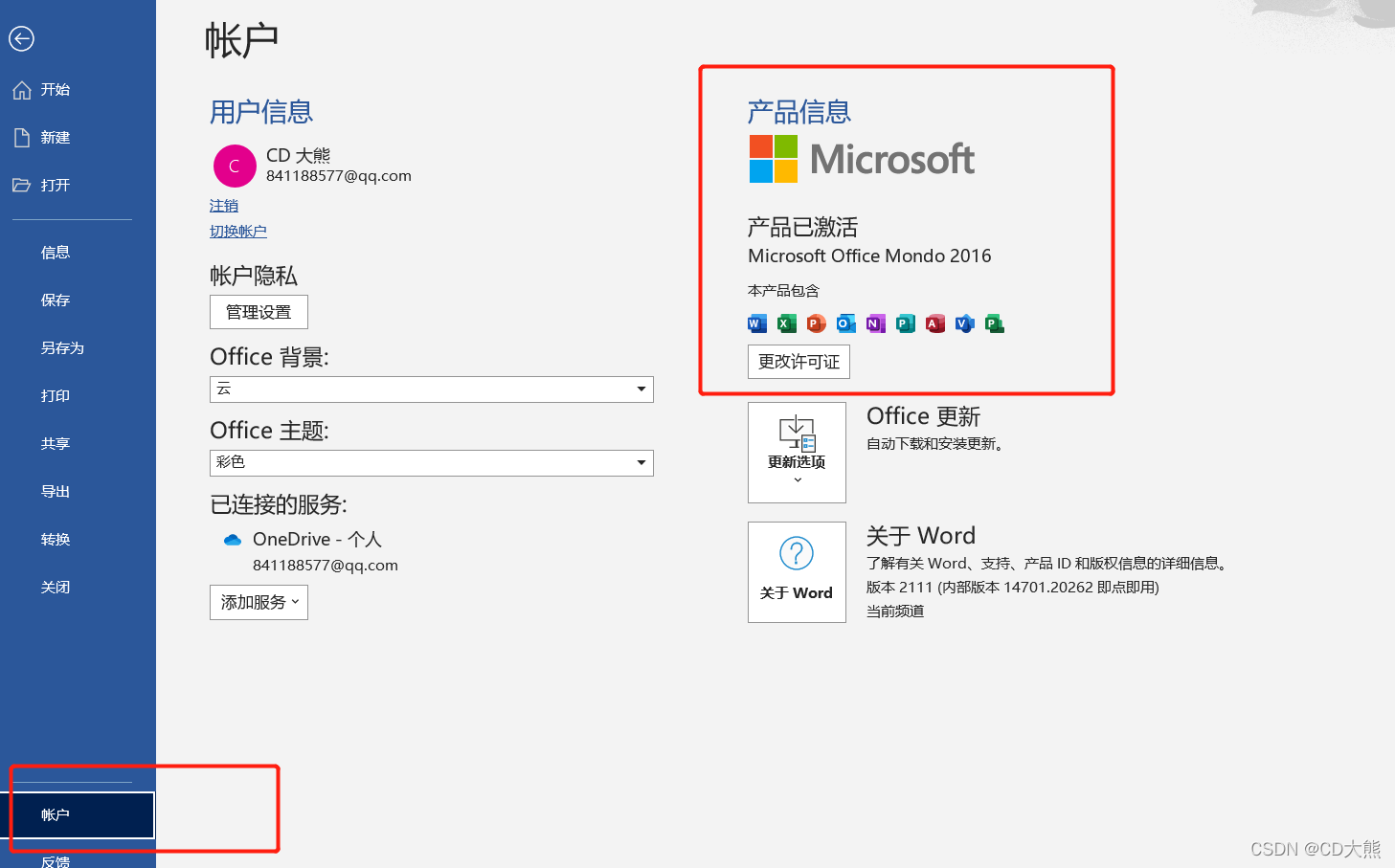Click the OneDrive - 个人 service entry
Viewport: 1395px width, 868px height.
(x=317, y=540)
